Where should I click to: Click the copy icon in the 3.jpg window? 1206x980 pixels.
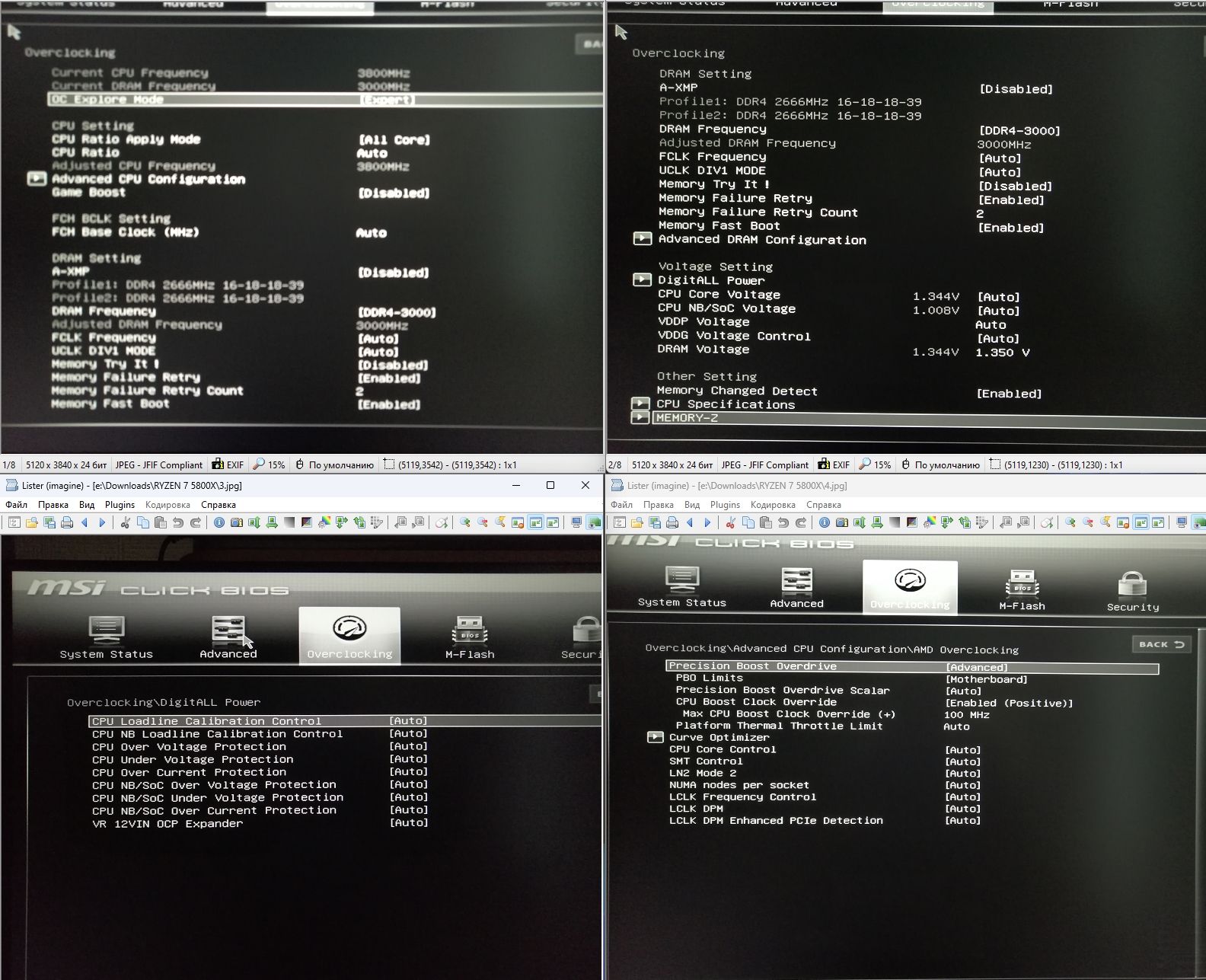tap(143, 522)
